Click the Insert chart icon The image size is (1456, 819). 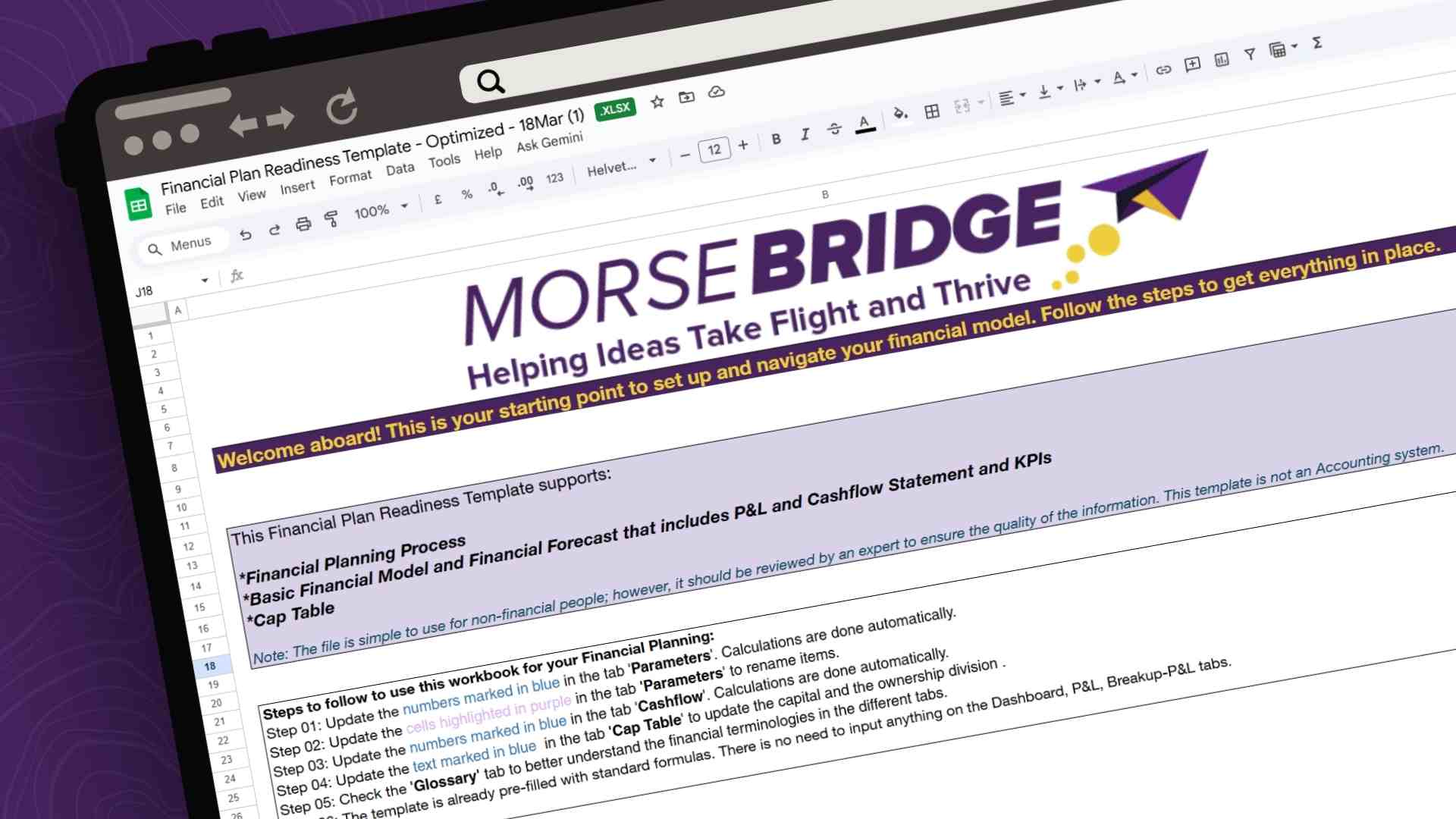coord(1222,60)
